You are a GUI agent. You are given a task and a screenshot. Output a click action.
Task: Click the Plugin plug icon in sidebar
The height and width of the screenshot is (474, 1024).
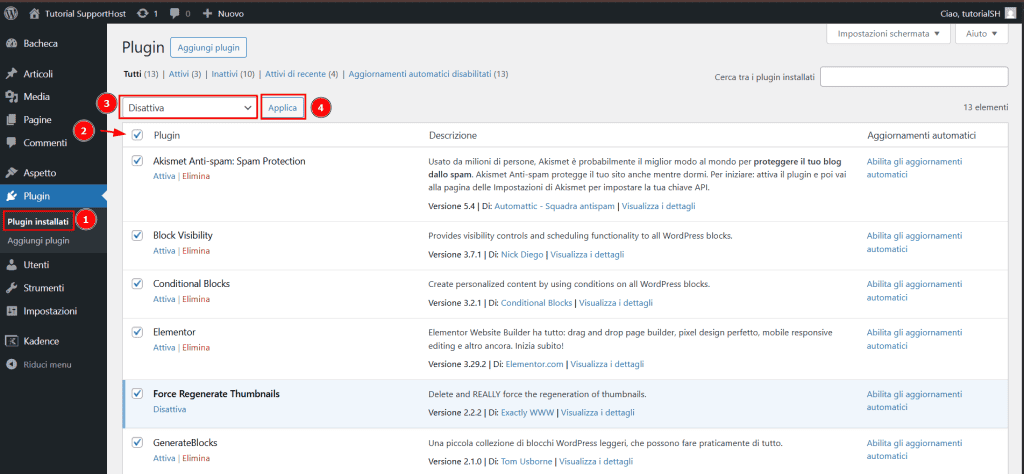[x=11, y=196]
